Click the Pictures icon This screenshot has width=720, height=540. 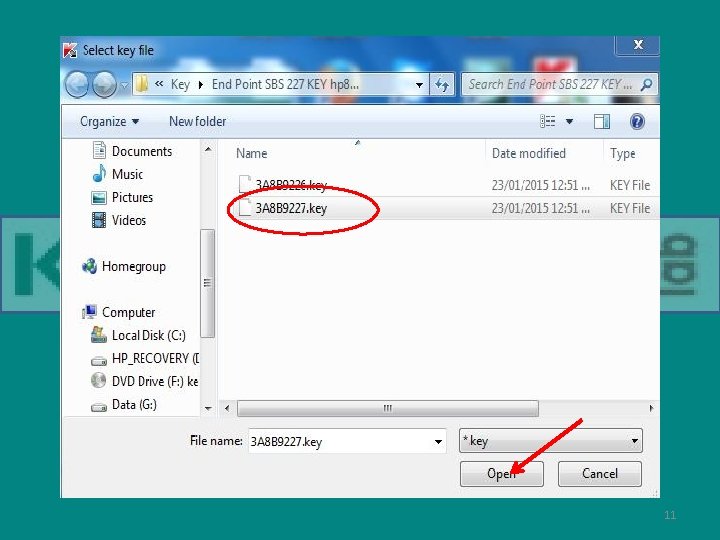(99, 197)
